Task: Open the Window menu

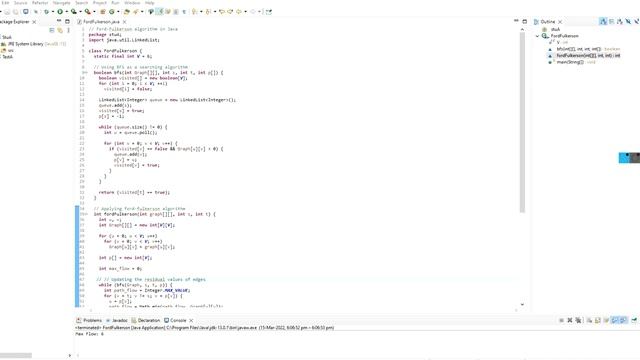Action: coord(132,3)
